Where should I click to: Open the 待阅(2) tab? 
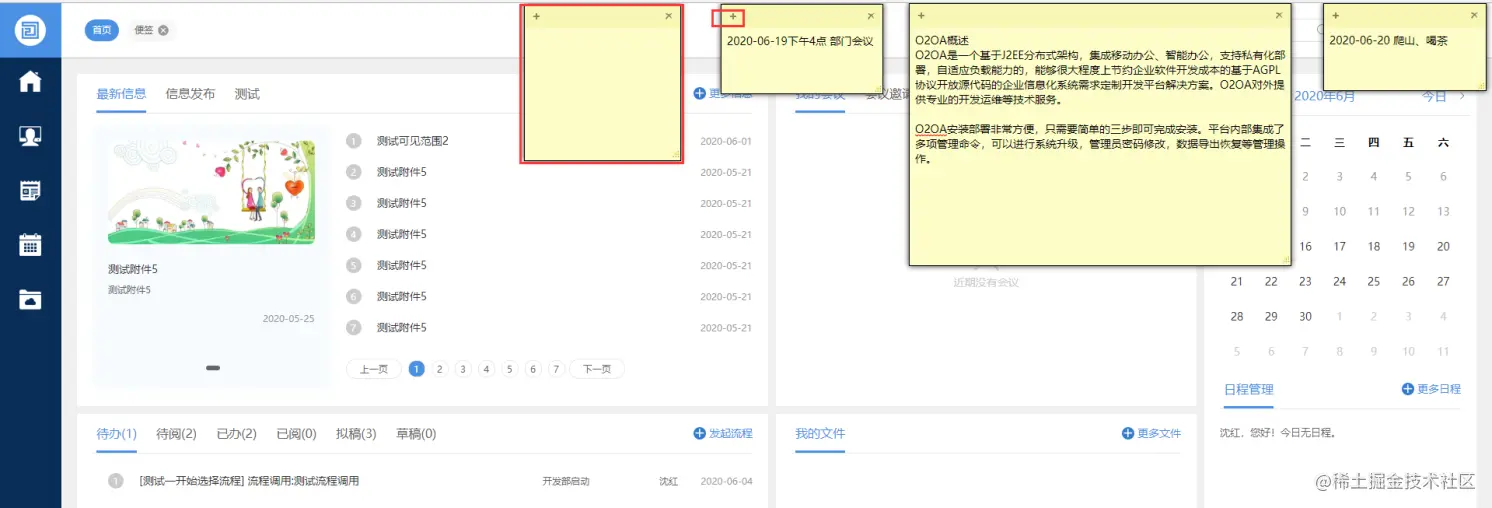(x=176, y=434)
